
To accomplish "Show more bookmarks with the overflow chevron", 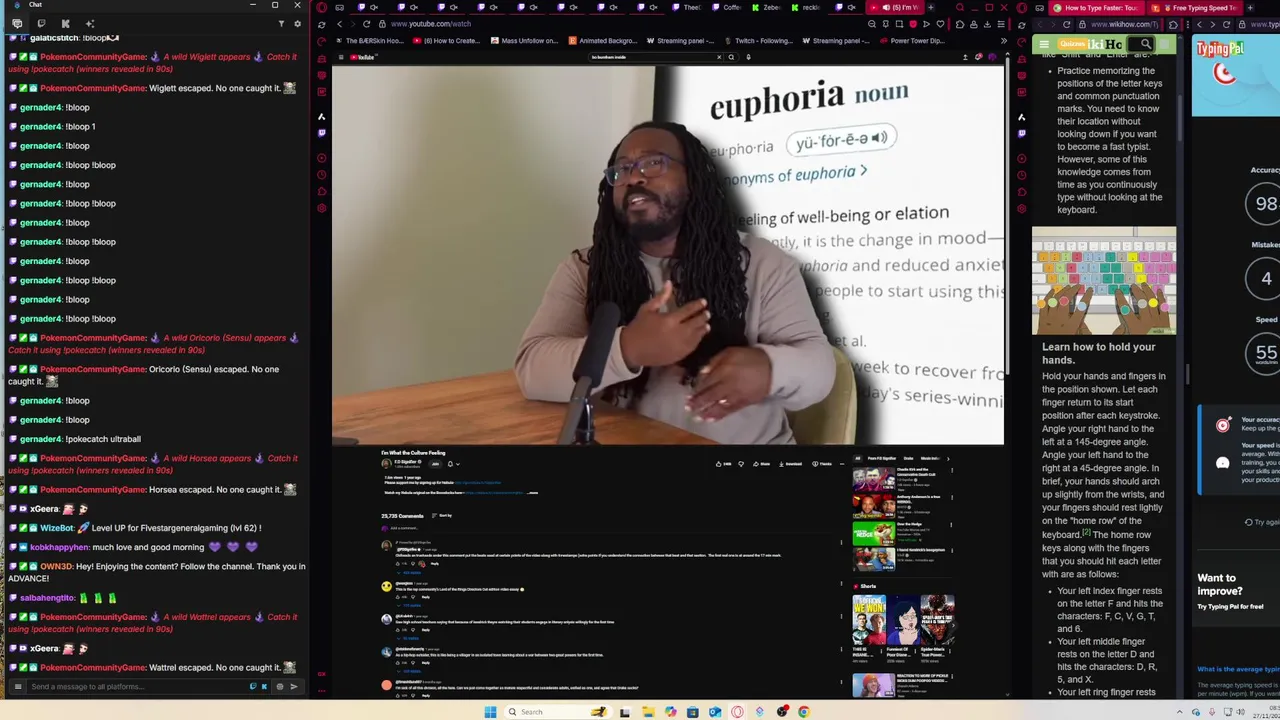I will (1003, 41).
